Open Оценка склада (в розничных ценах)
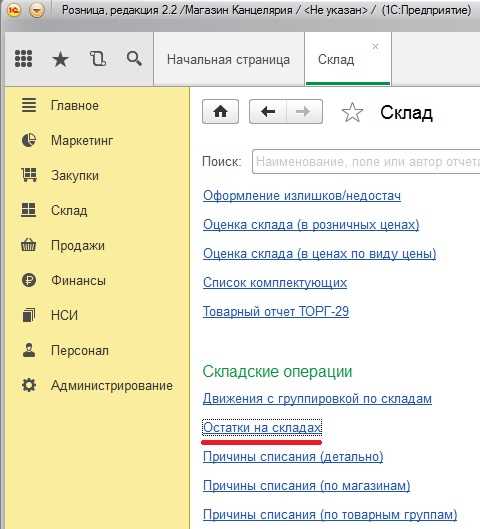The image size is (480, 529). [x=311, y=225]
